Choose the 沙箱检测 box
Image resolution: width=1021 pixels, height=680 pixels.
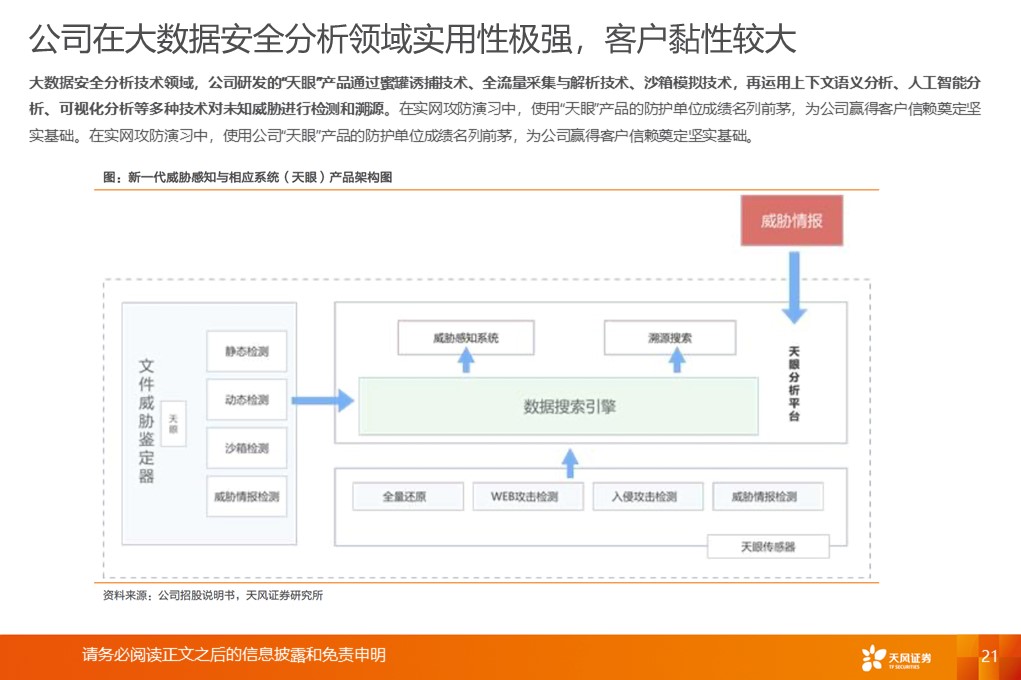[x=246, y=448]
